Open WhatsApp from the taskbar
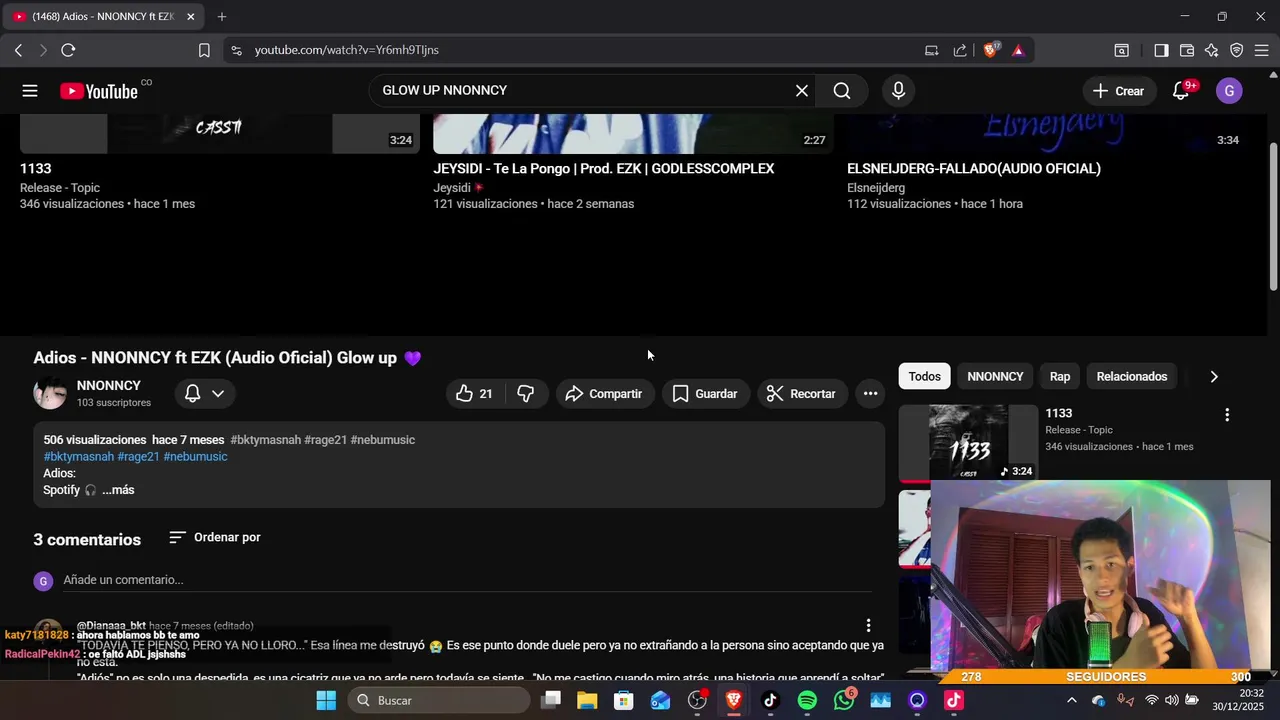 [x=844, y=700]
